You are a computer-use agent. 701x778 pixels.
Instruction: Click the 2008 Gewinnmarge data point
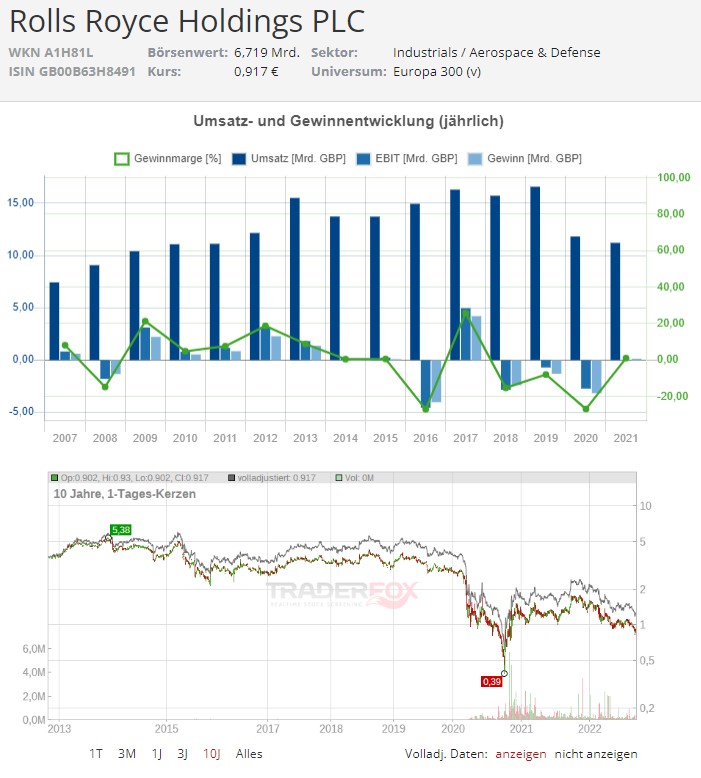(x=105, y=387)
